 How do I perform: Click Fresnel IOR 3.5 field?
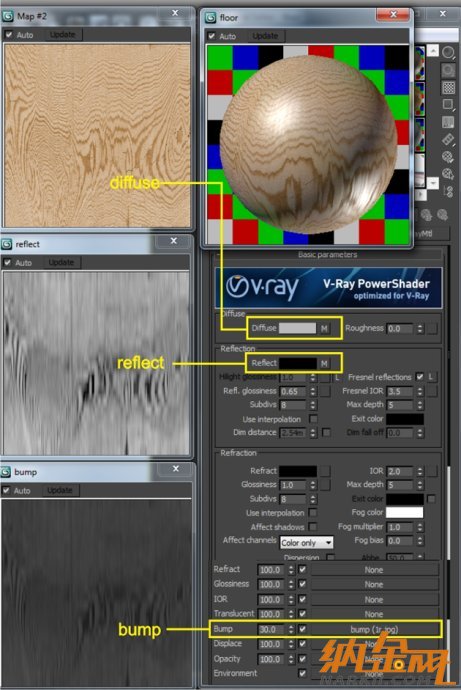pos(400,391)
